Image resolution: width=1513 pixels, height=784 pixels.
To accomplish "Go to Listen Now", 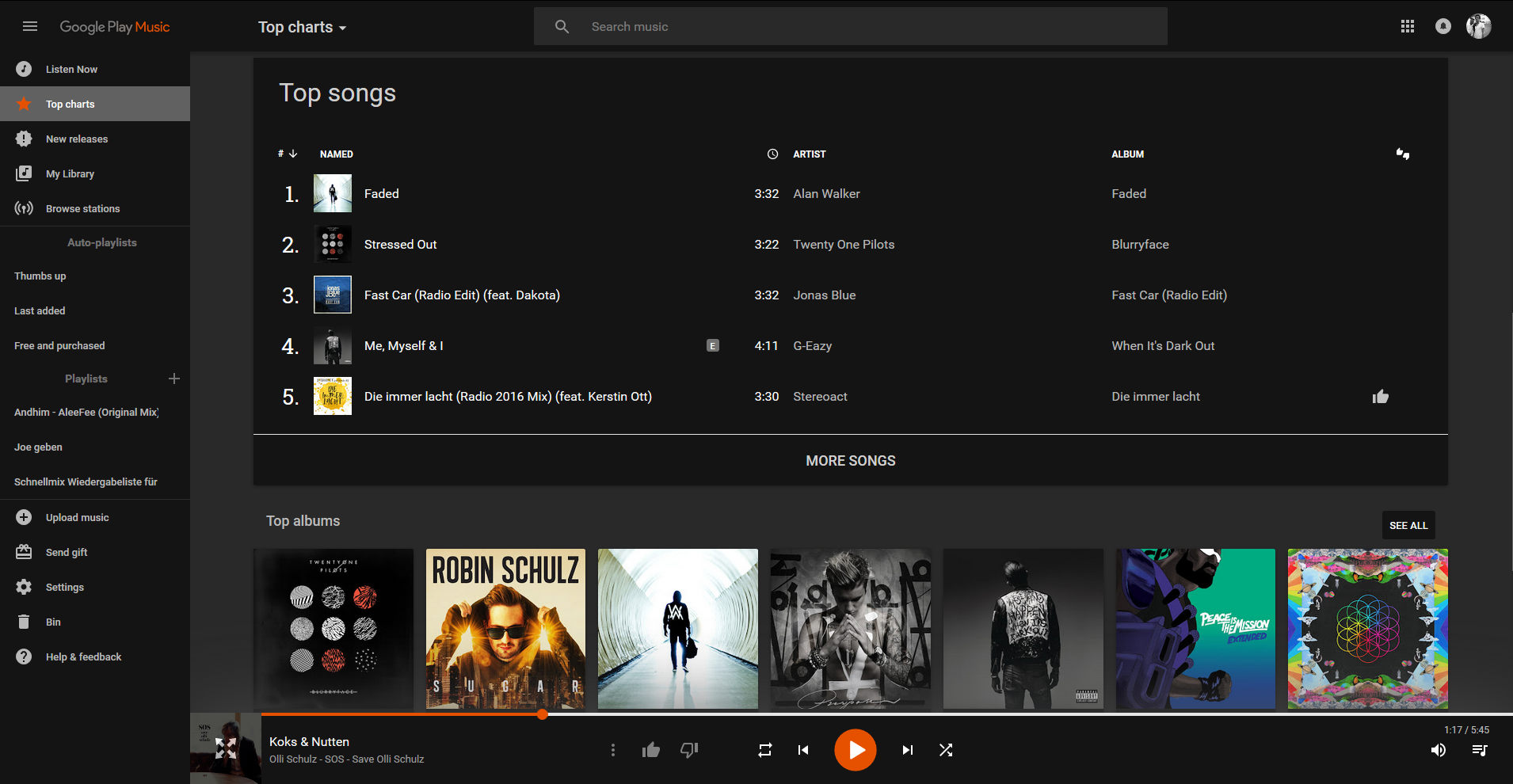I will (95, 69).
